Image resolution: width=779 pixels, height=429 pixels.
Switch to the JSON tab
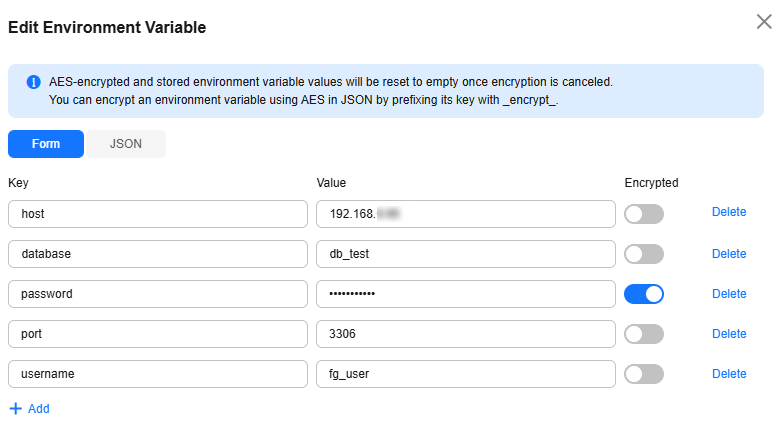(x=126, y=144)
